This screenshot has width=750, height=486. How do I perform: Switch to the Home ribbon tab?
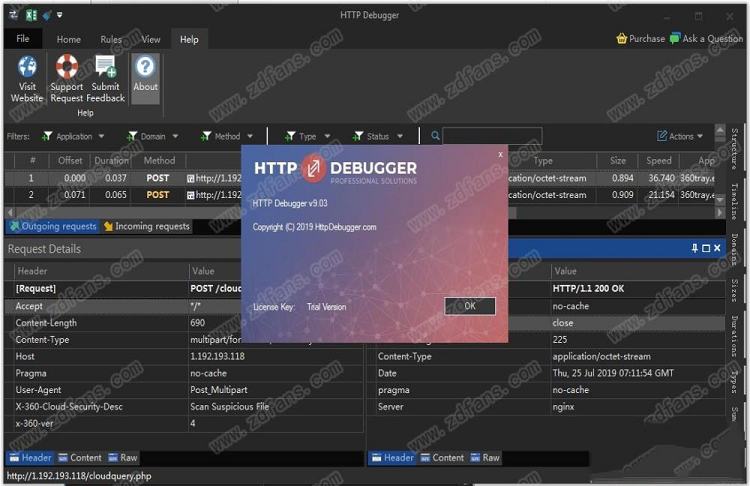[x=68, y=39]
